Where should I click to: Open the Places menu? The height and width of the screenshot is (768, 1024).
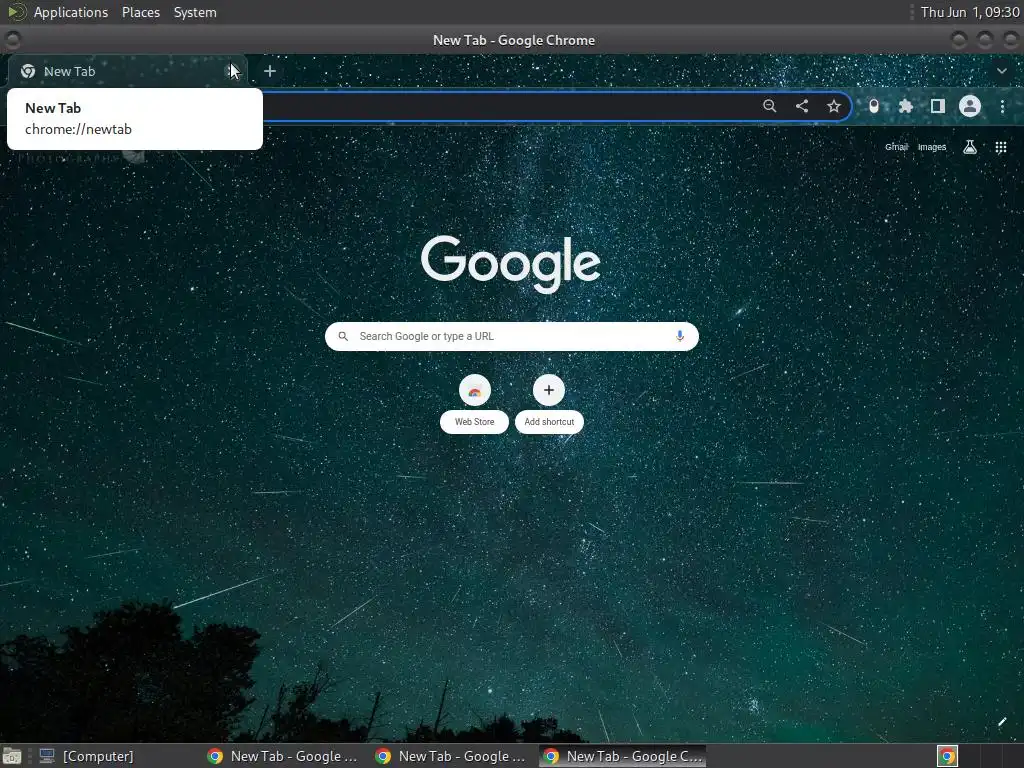click(x=140, y=12)
